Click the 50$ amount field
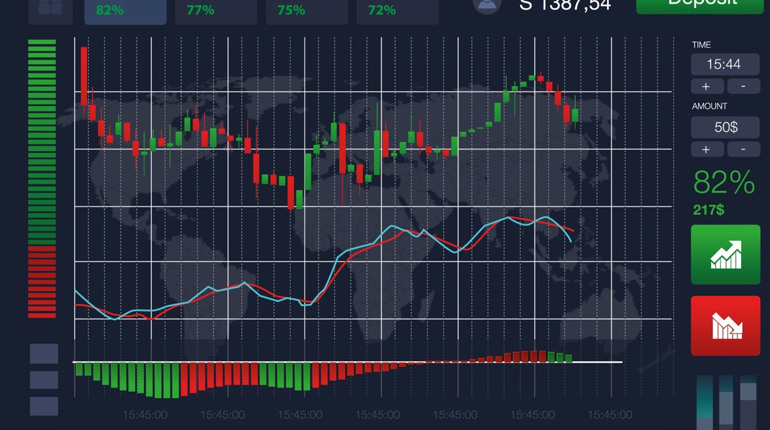The width and height of the screenshot is (770, 430). click(725, 128)
